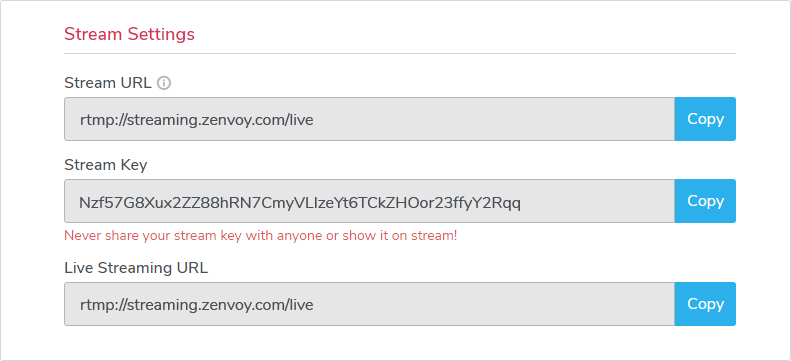Copy the Stream Key value
The width and height of the screenshot is (791, 361).
[x=705, y=201]
